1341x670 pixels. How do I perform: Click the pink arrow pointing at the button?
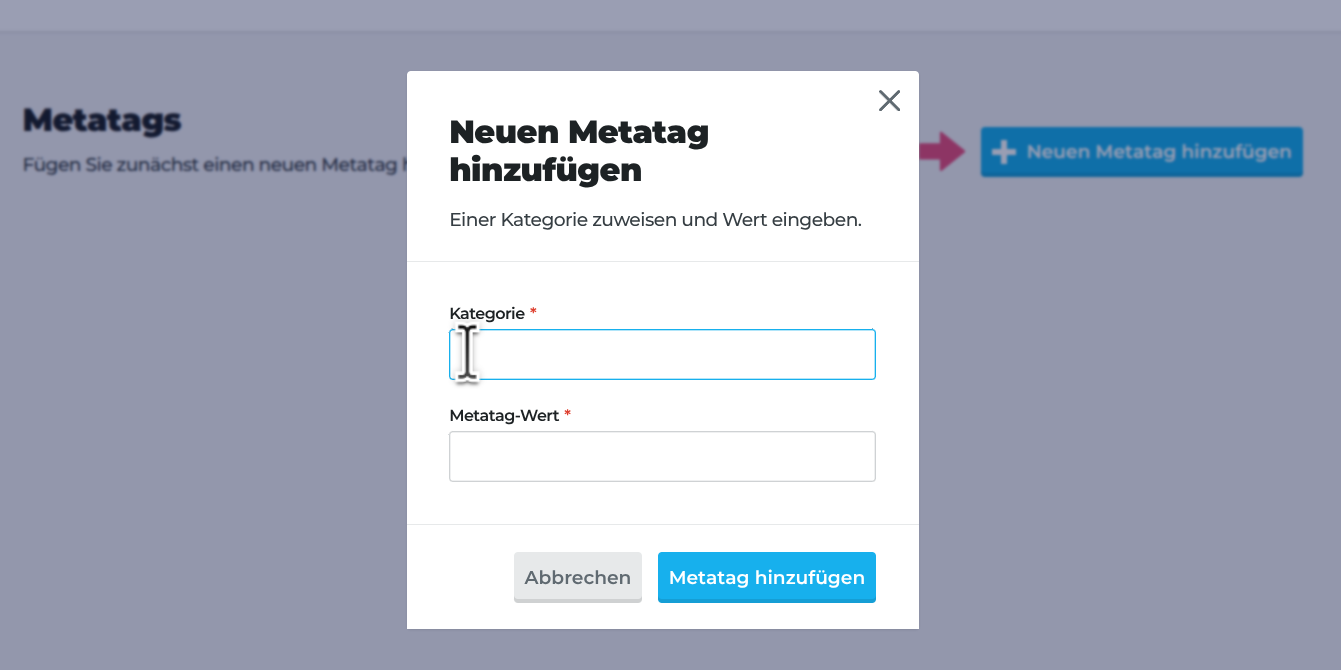pyautogui.click(x=941, y=152)
